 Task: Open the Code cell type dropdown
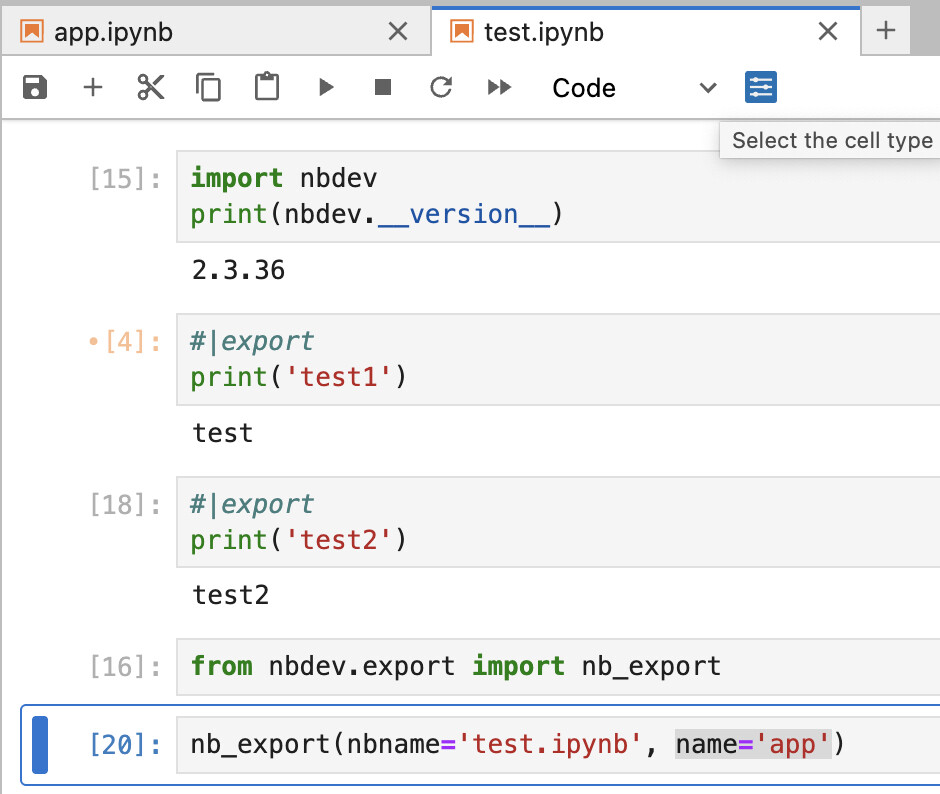point(634,88)
